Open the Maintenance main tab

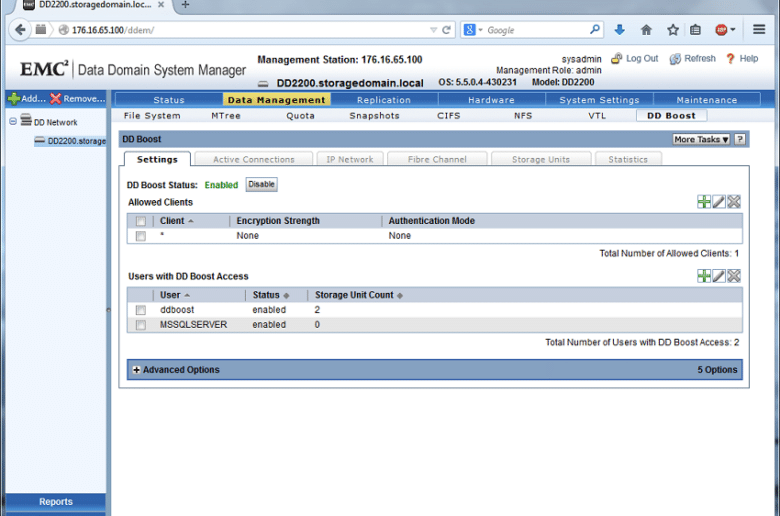[x=706, y=100]
